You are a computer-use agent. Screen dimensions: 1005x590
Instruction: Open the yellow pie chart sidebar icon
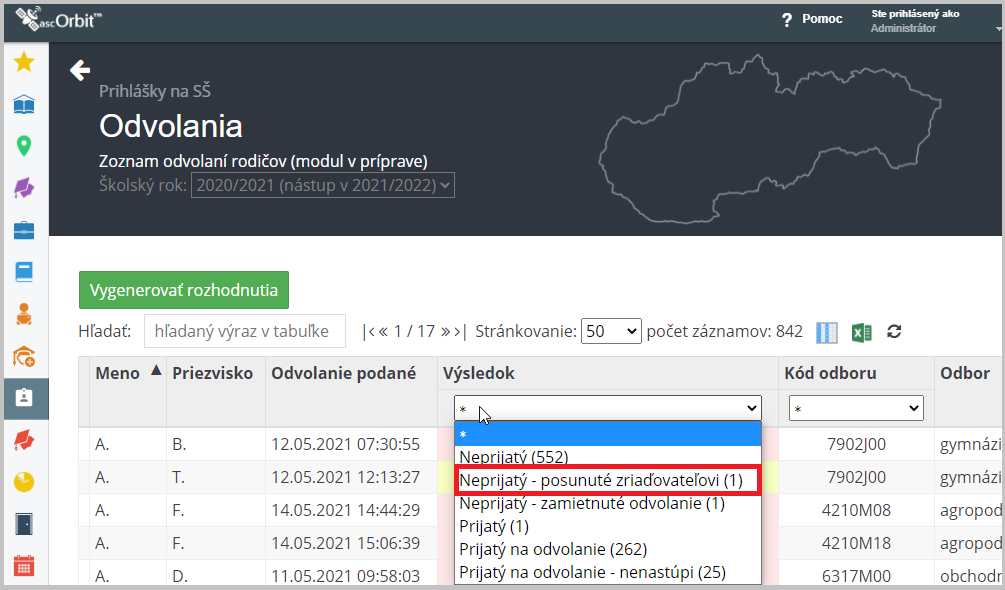tap(24, 482)
